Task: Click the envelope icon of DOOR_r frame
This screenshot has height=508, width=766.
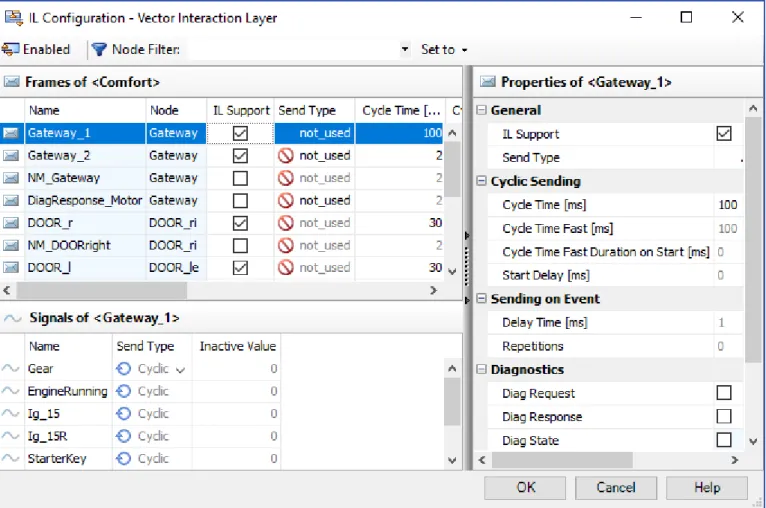Action: [11, 223]
